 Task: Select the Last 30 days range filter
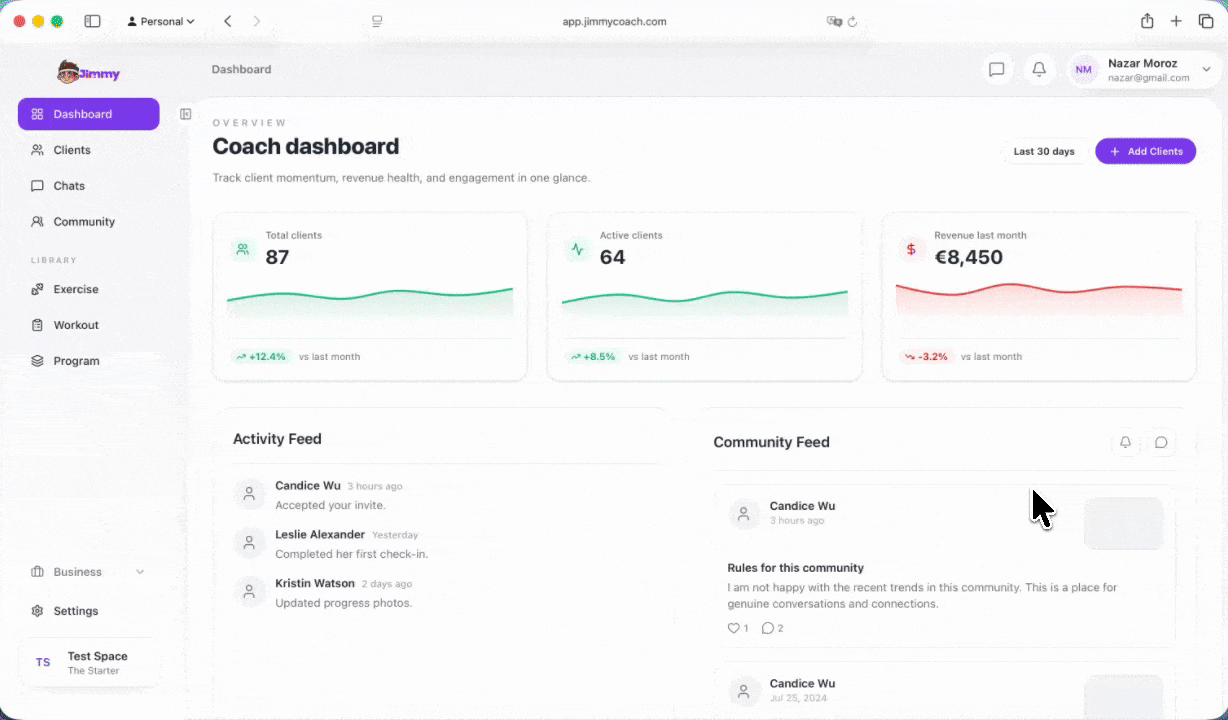point(1043,151)
